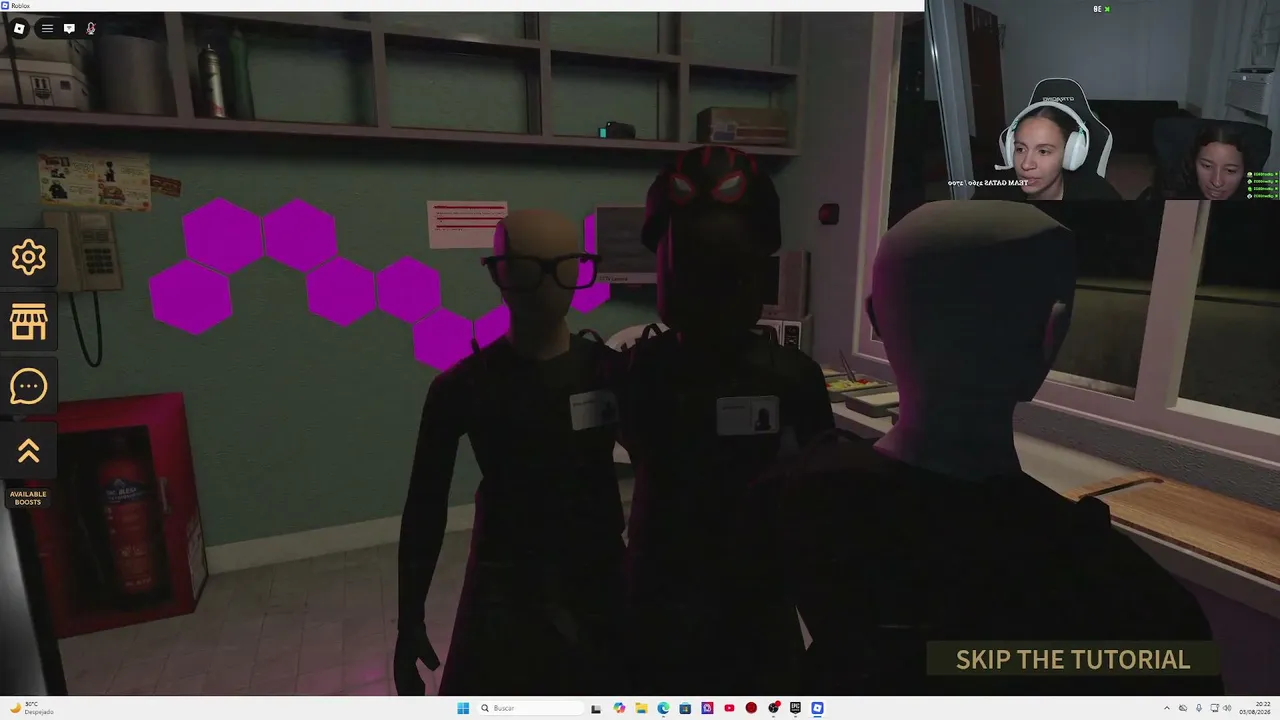The image size is (1280, 720).
Task: Open Task View on the taskbar
Action: tap(596, 708)
